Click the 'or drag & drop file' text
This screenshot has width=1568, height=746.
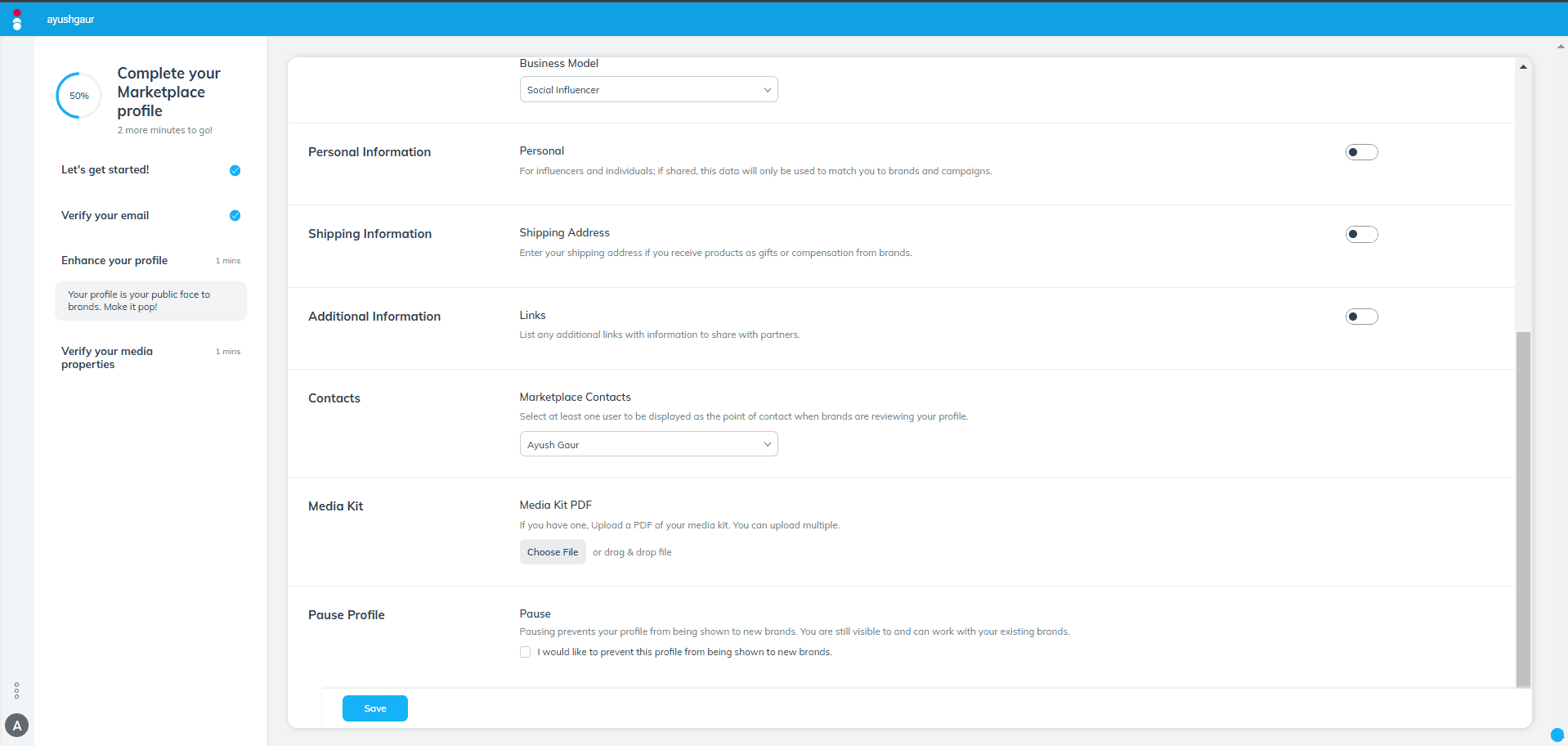tap(632, 552)
